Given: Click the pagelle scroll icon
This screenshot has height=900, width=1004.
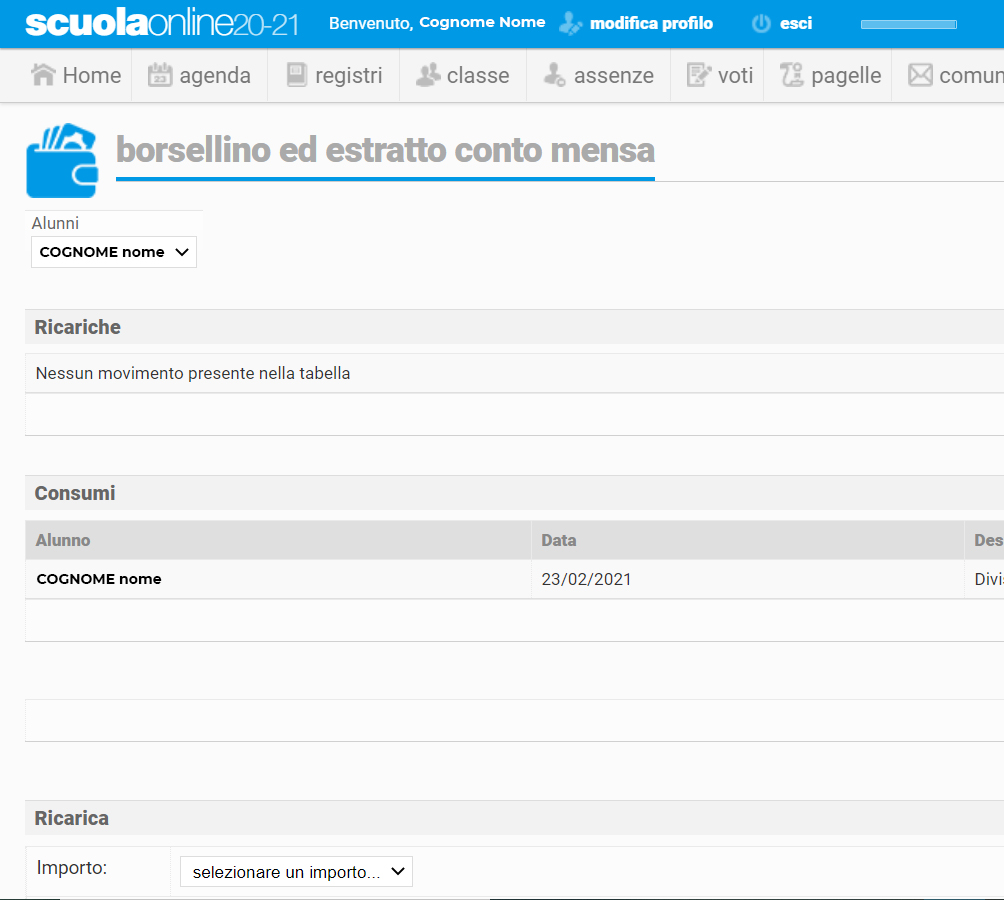Looking at the screenshot, I should (792, 75).
